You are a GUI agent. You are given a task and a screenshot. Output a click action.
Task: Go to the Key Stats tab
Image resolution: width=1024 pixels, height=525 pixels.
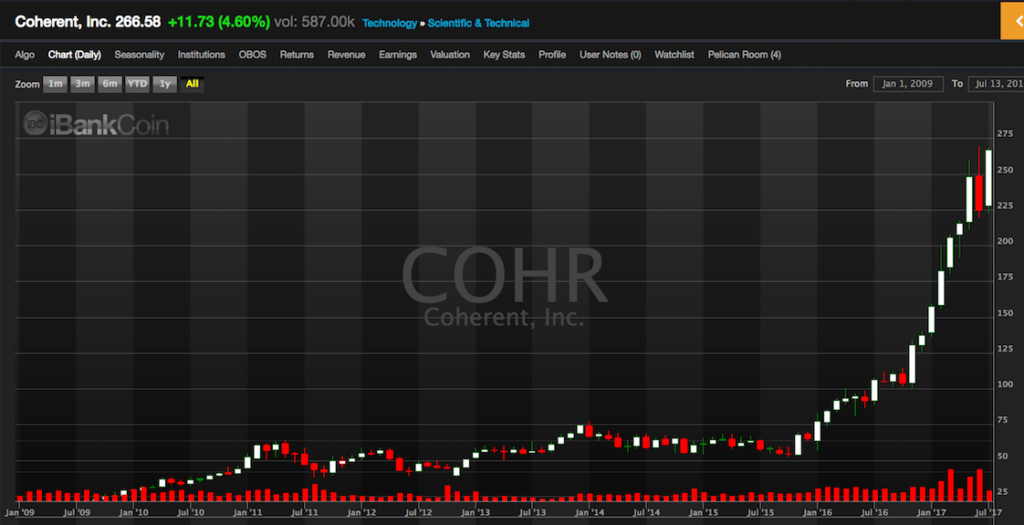coord(504,55)
